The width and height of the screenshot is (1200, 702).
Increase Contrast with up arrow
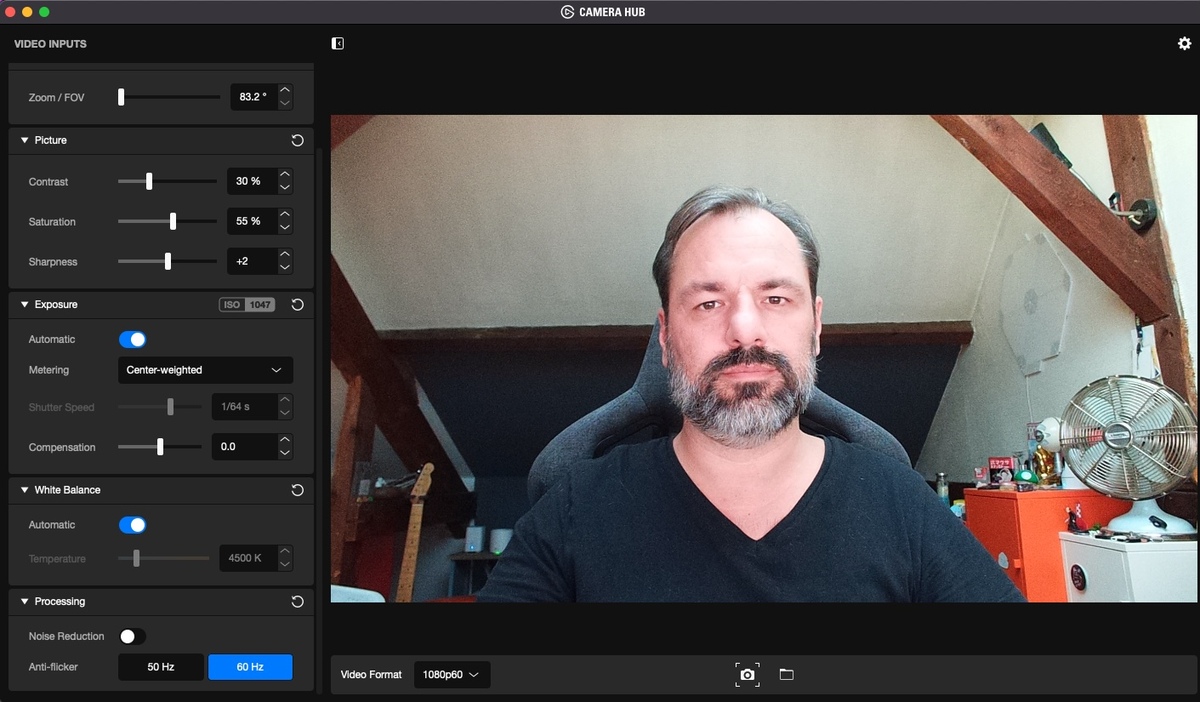coord(285,175)
